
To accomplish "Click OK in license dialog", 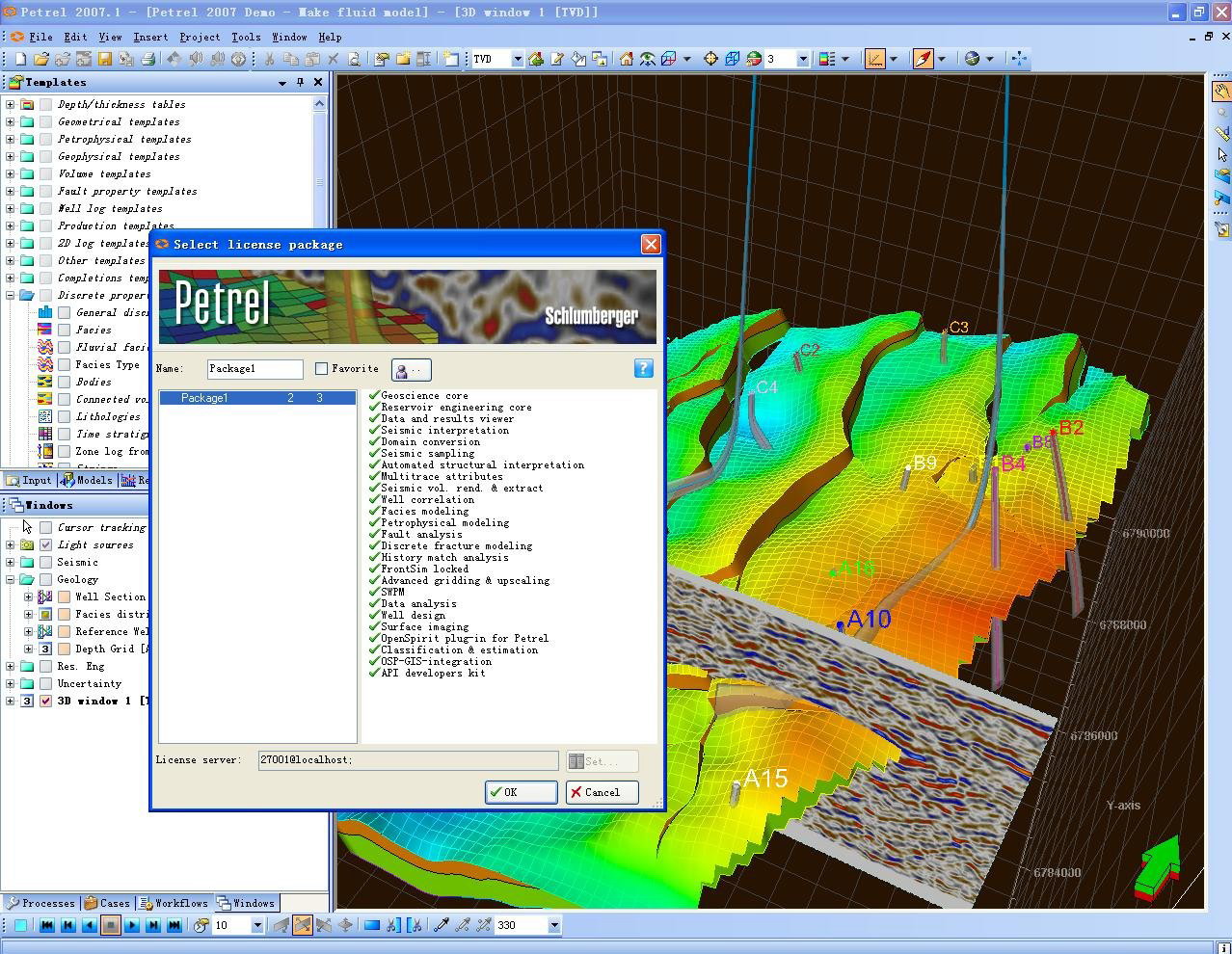I will pos(521,792).
